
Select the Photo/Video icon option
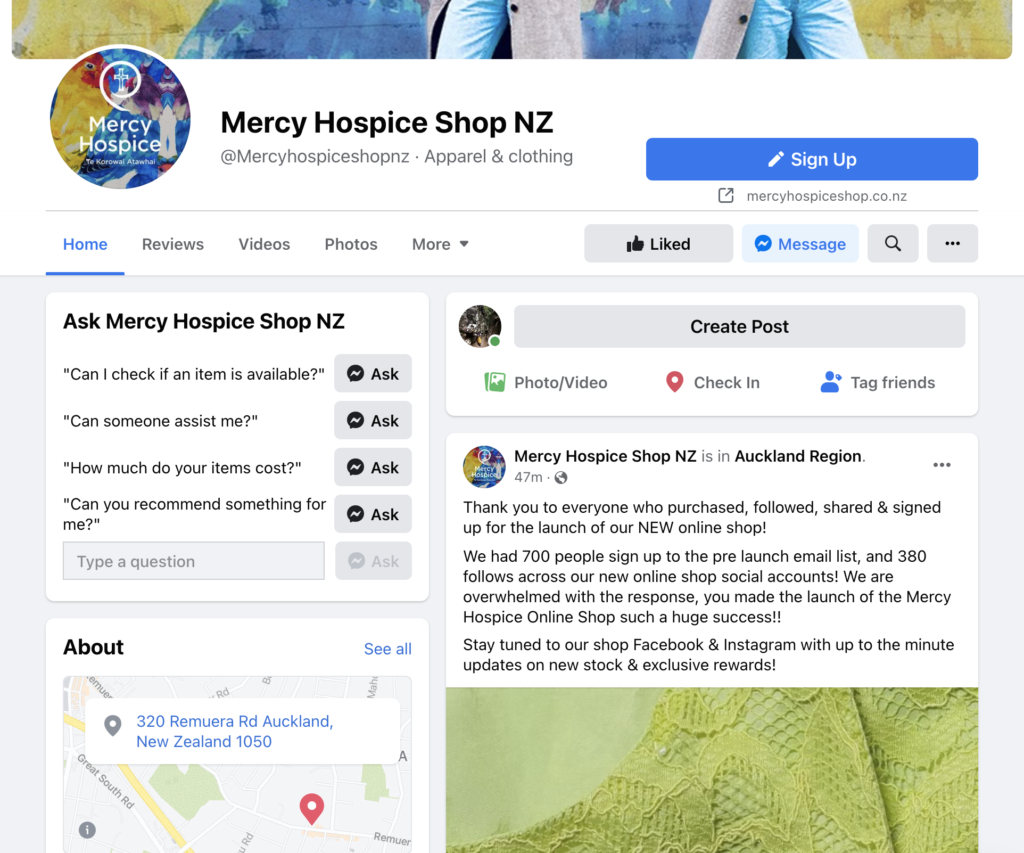pyautogui.click(x=494, y=382)
